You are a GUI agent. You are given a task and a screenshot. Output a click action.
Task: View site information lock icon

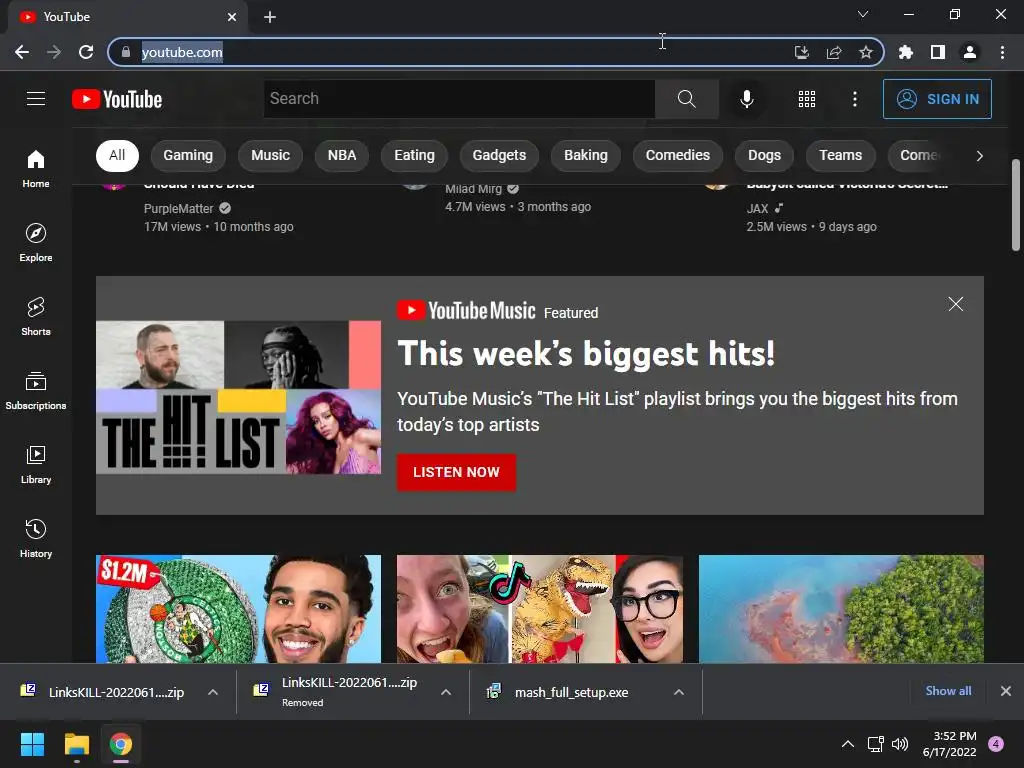pos(126,52)
